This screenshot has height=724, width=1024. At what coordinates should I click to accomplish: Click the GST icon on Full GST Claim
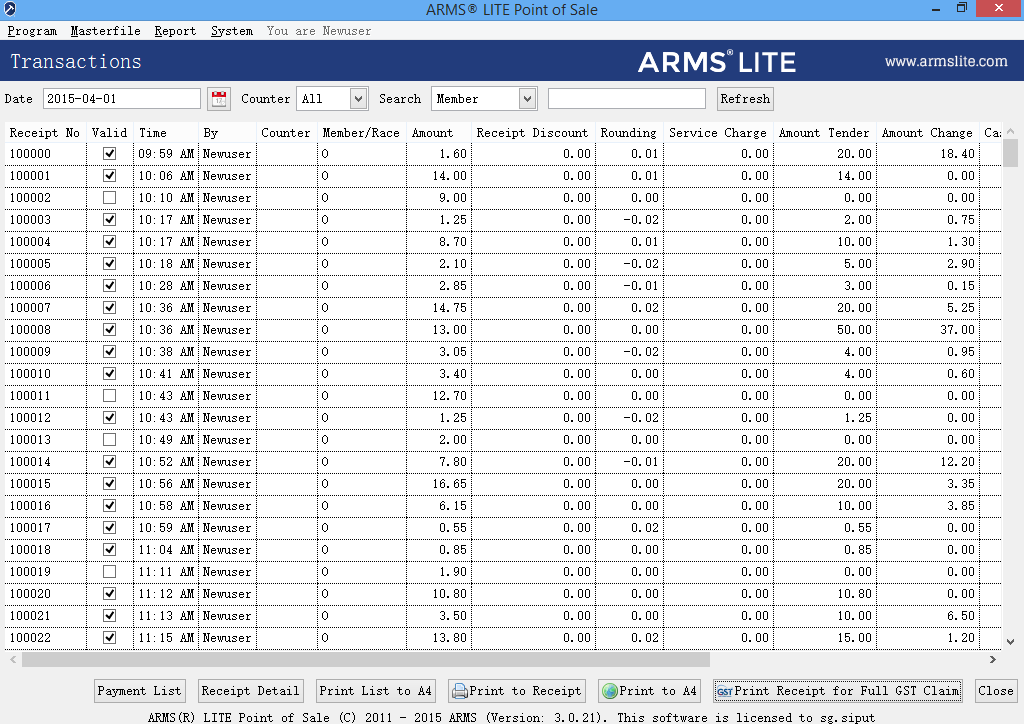click(724, 691)
